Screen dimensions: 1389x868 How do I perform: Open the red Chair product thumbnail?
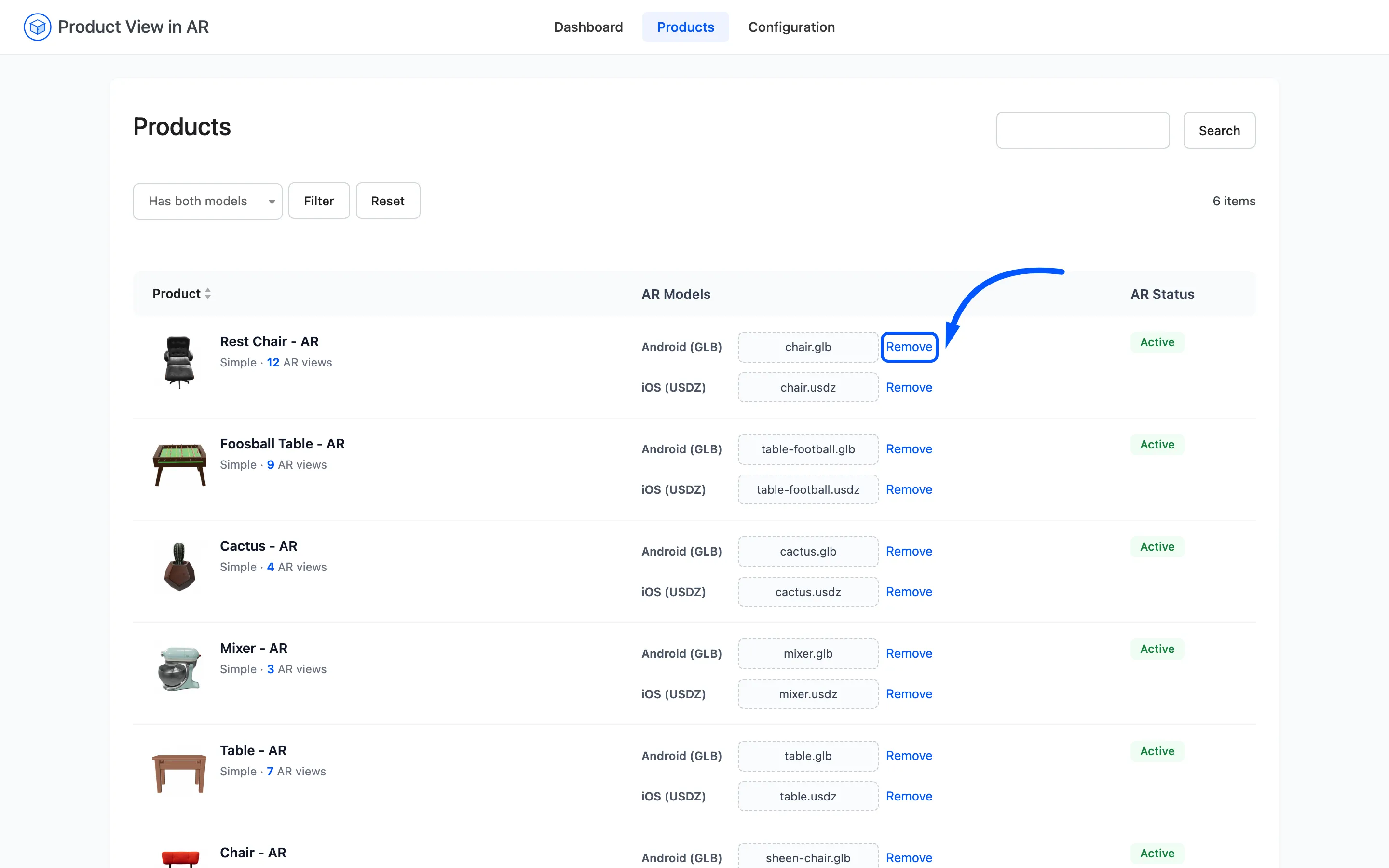(179, 858)
